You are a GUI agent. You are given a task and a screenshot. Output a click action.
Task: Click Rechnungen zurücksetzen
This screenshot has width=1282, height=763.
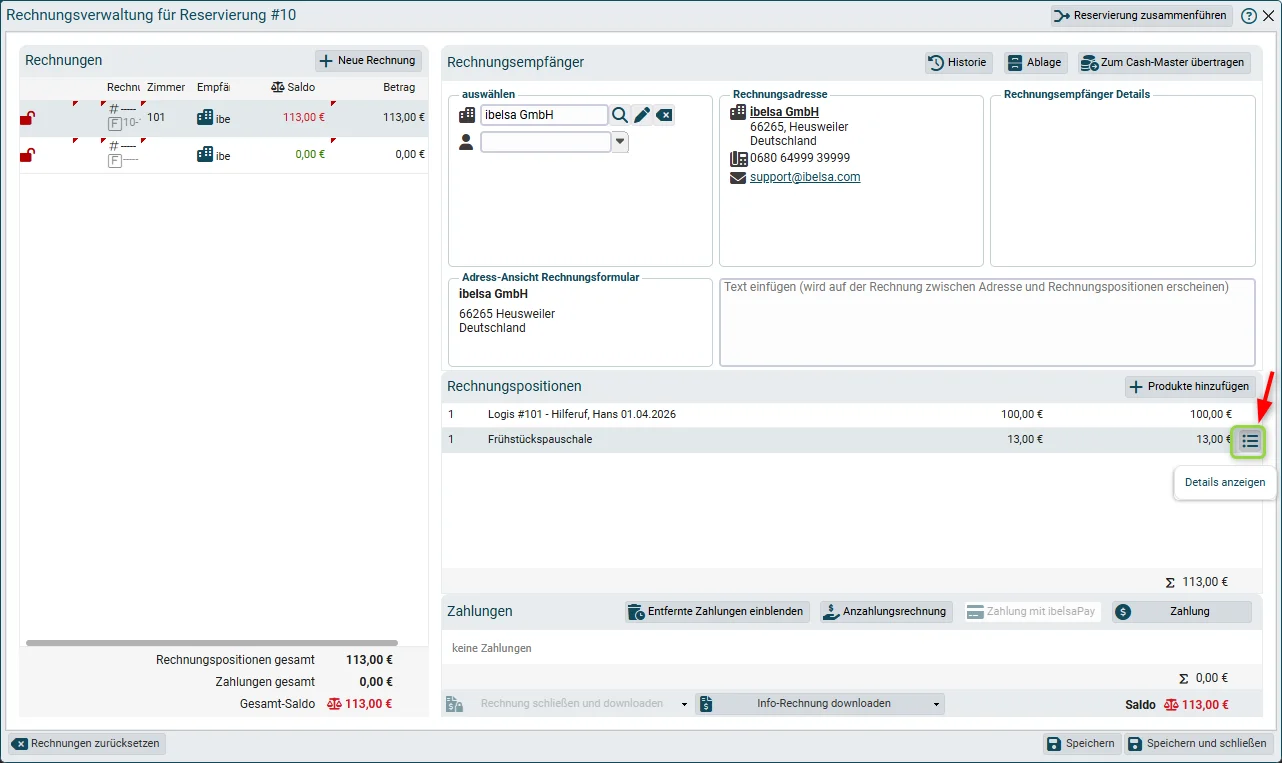pyautogui.click(x=87, y=744)
